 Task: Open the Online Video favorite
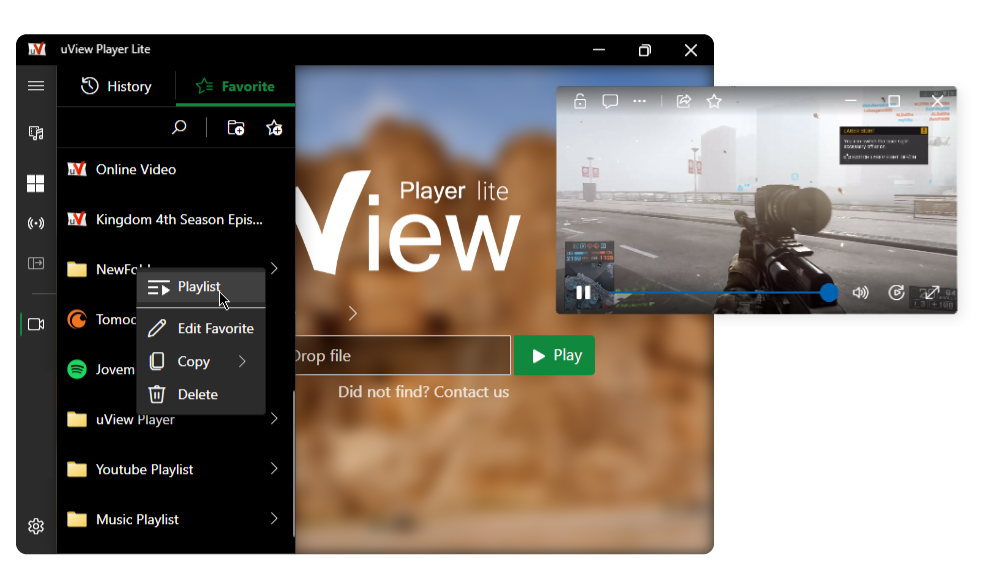[176, 169]
